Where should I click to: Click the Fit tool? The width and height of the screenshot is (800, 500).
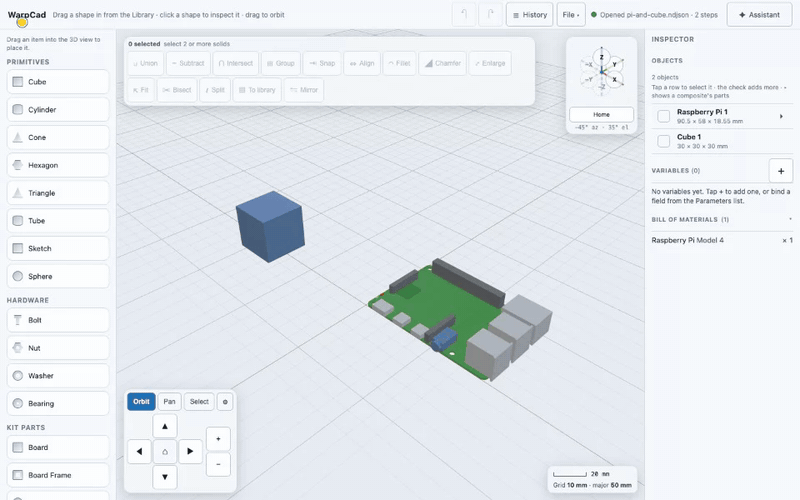click(x=141, y=90)
